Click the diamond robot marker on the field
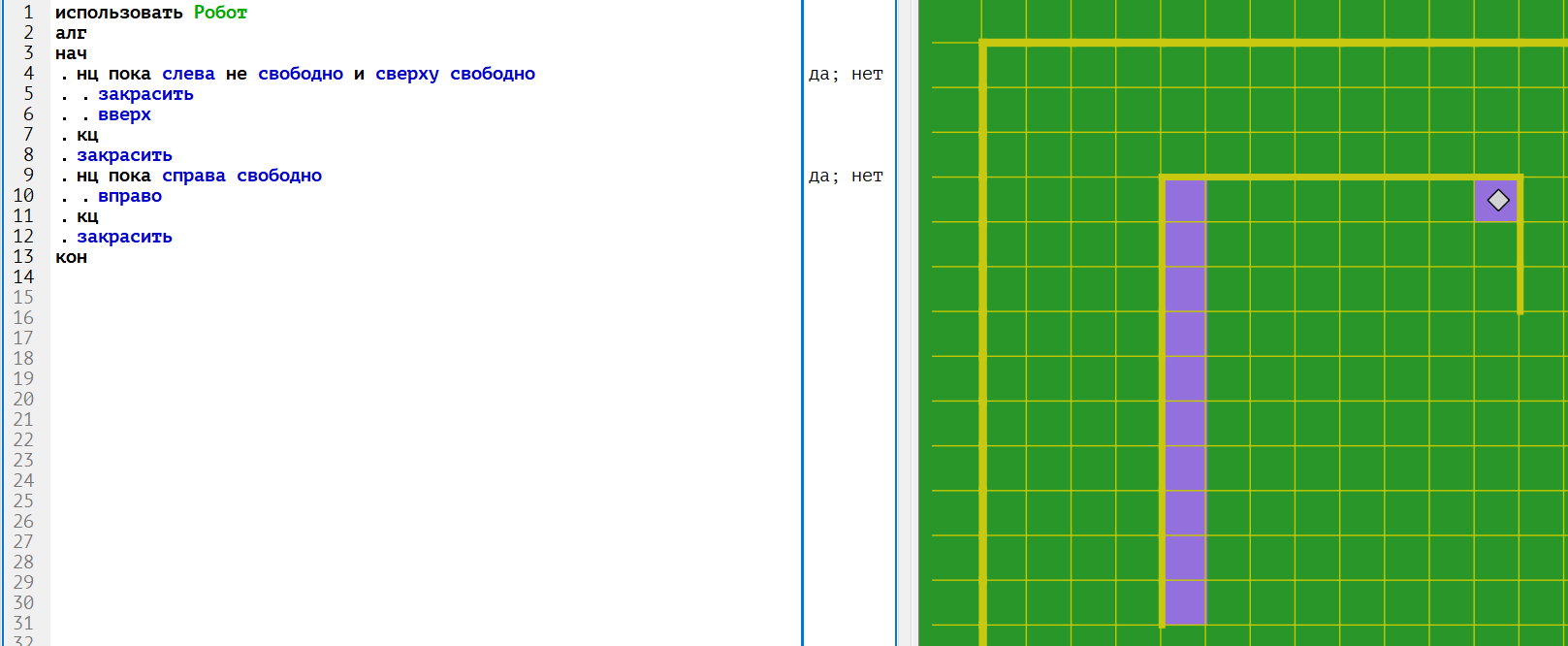Screen dimensions: 1568x646 [x=1497, y=200]
